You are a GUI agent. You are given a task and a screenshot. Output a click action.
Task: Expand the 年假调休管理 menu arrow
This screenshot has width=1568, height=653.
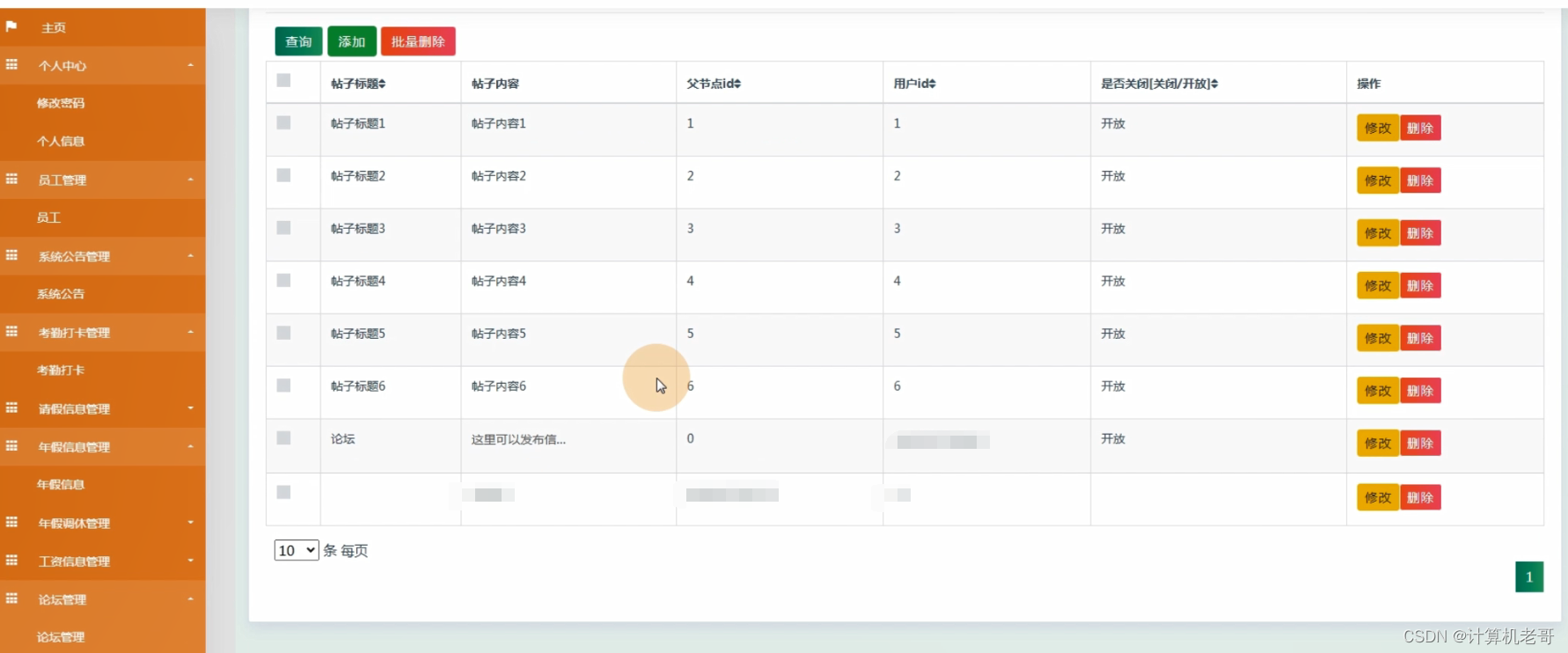[x=190, y=523]
